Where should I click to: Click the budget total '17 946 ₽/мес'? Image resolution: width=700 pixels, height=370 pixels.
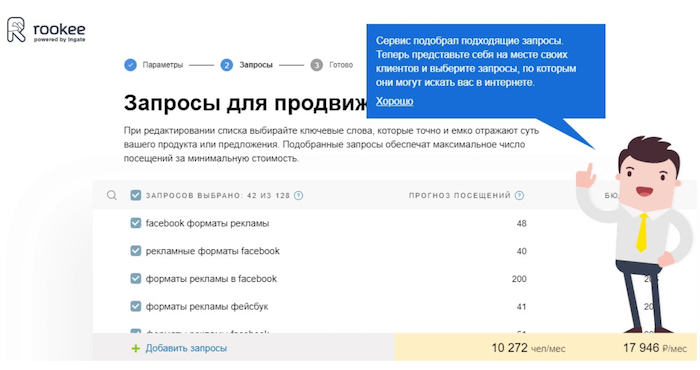(x=654, y=348)
